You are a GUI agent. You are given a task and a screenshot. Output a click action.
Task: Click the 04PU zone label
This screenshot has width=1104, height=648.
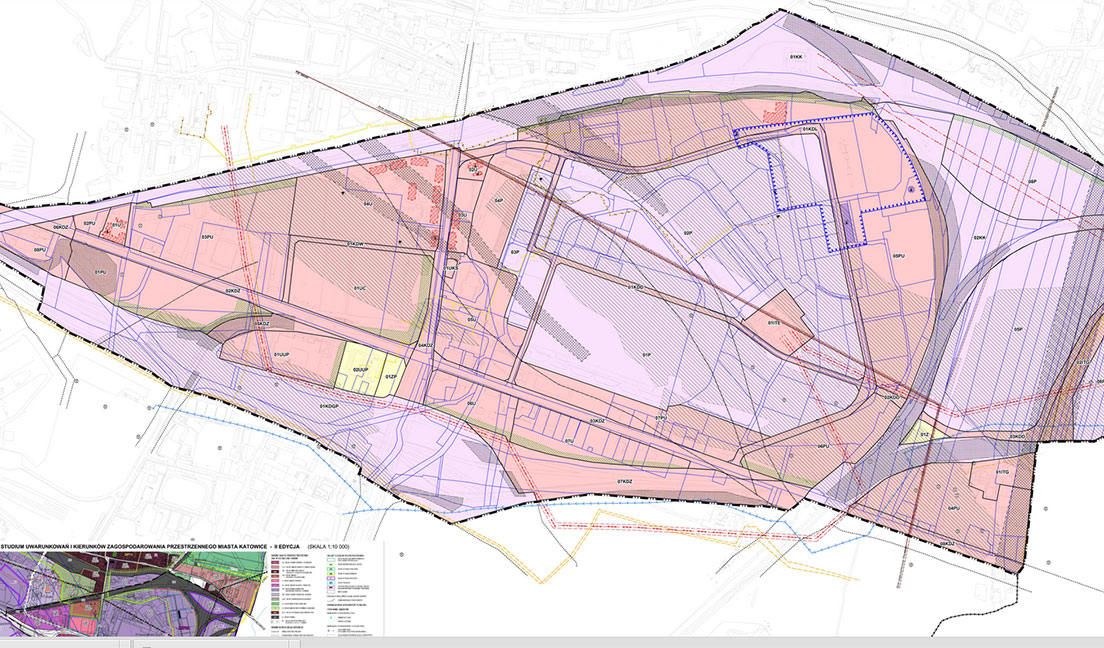click(952, 508)
